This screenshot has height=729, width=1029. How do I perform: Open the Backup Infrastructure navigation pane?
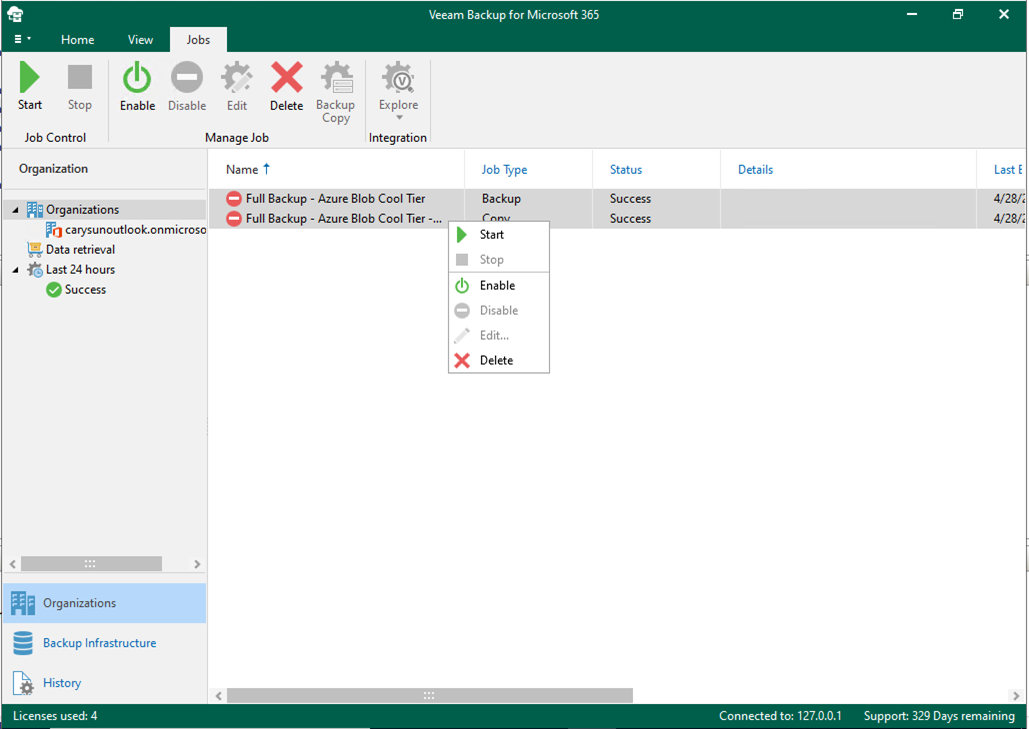click(x=105, y=643)
